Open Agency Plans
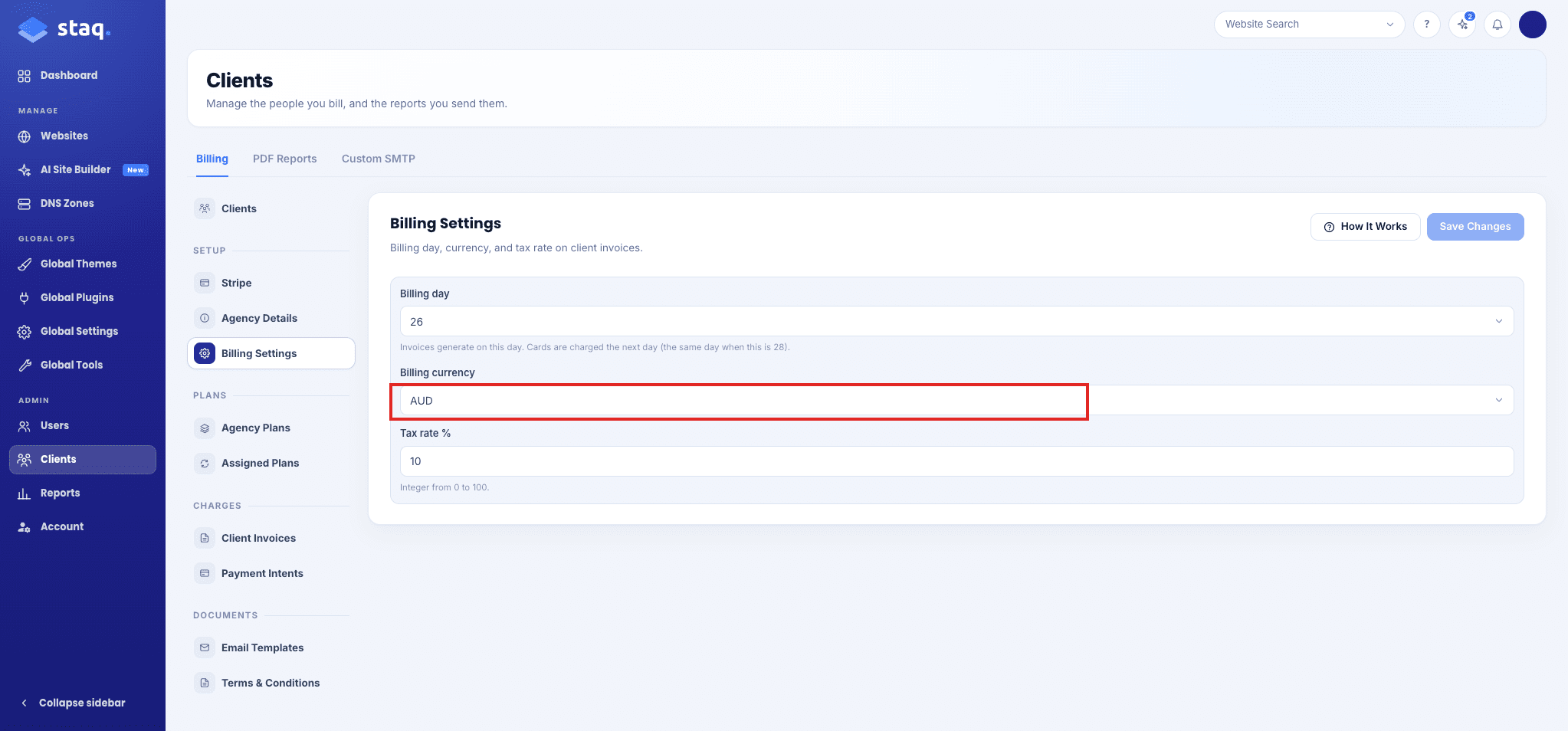 pyautogui.click(x=271, y=428)
